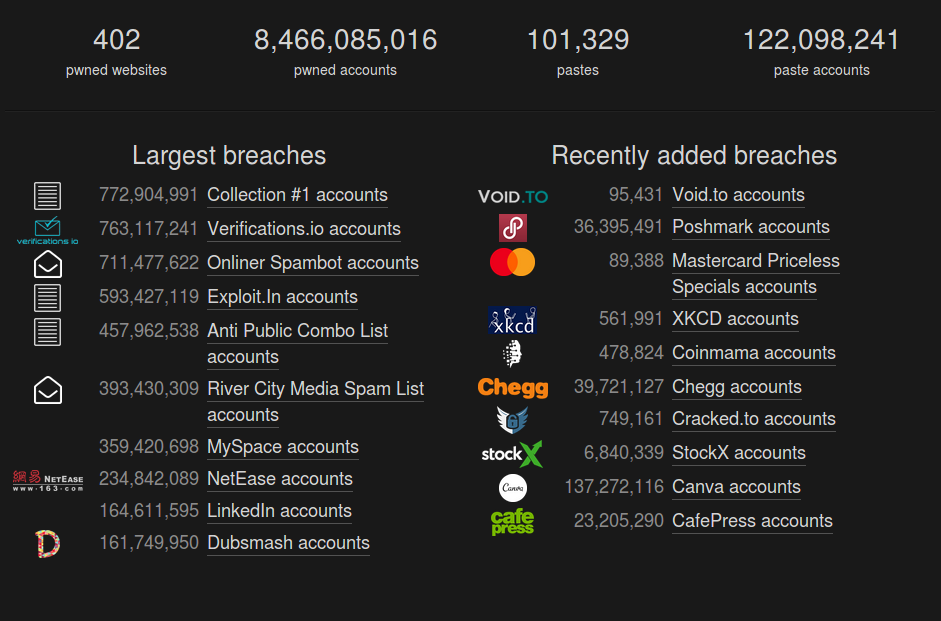Click the NetEase logo icon
The width and height of the screenshot is (941, 621).
(x=47, y=481)
